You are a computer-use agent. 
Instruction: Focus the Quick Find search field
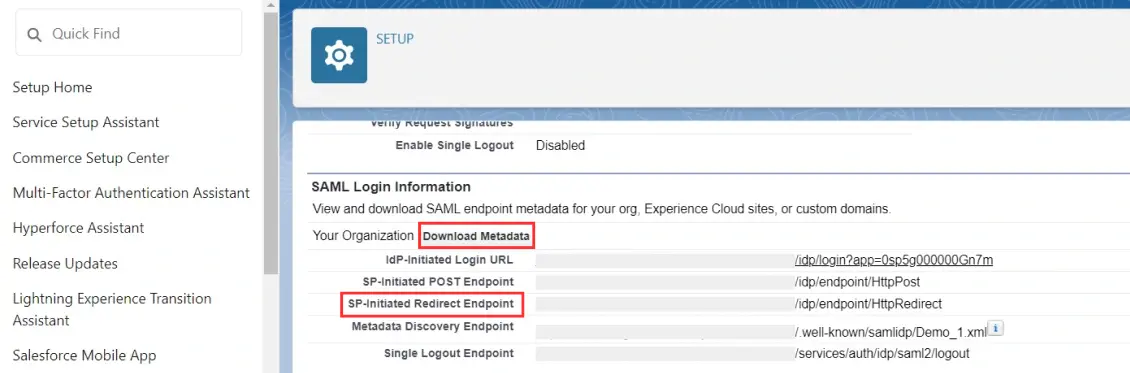pyautogui.click(x=129, y=33)
